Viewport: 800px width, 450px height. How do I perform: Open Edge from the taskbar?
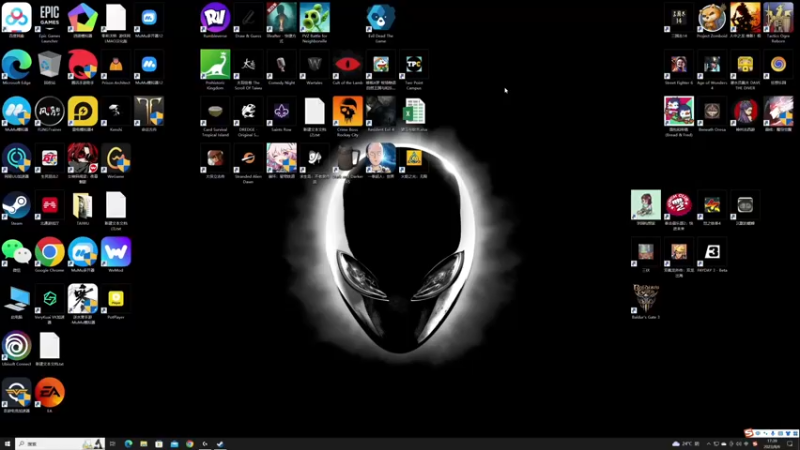128,444
